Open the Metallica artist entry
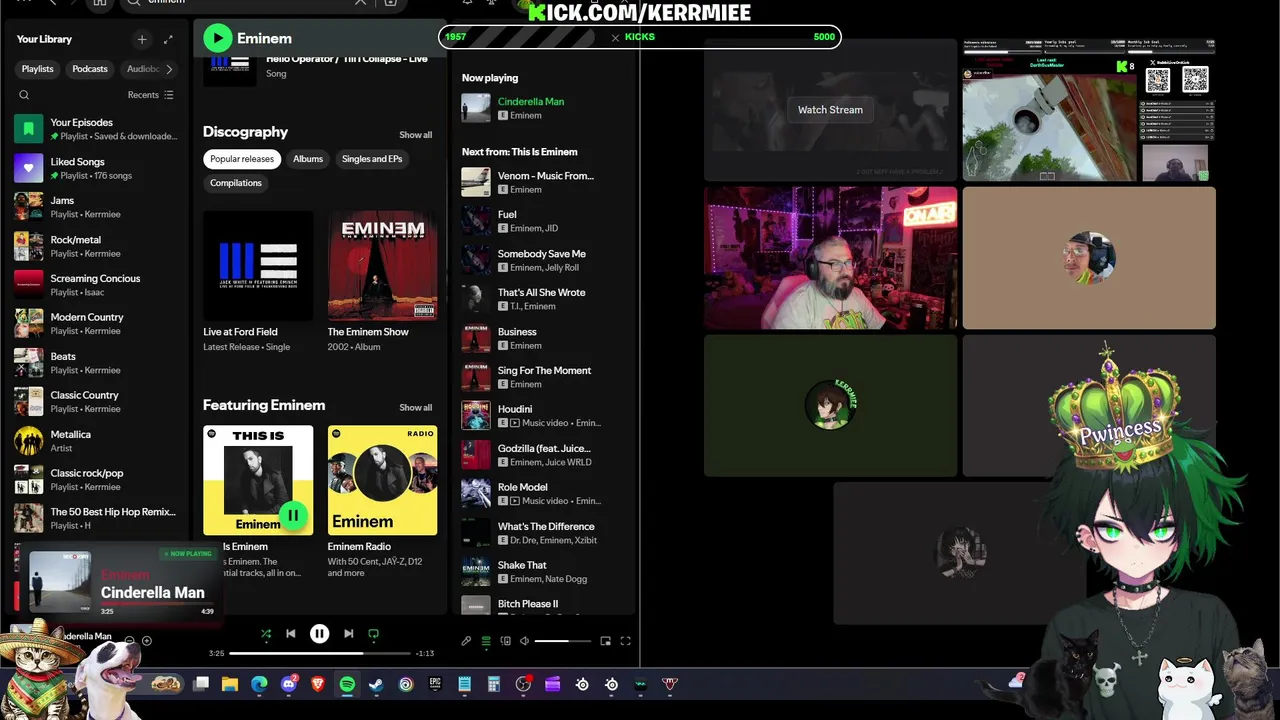The width and height of the screenshot is (1280, 720). click(x=95, y=441)
